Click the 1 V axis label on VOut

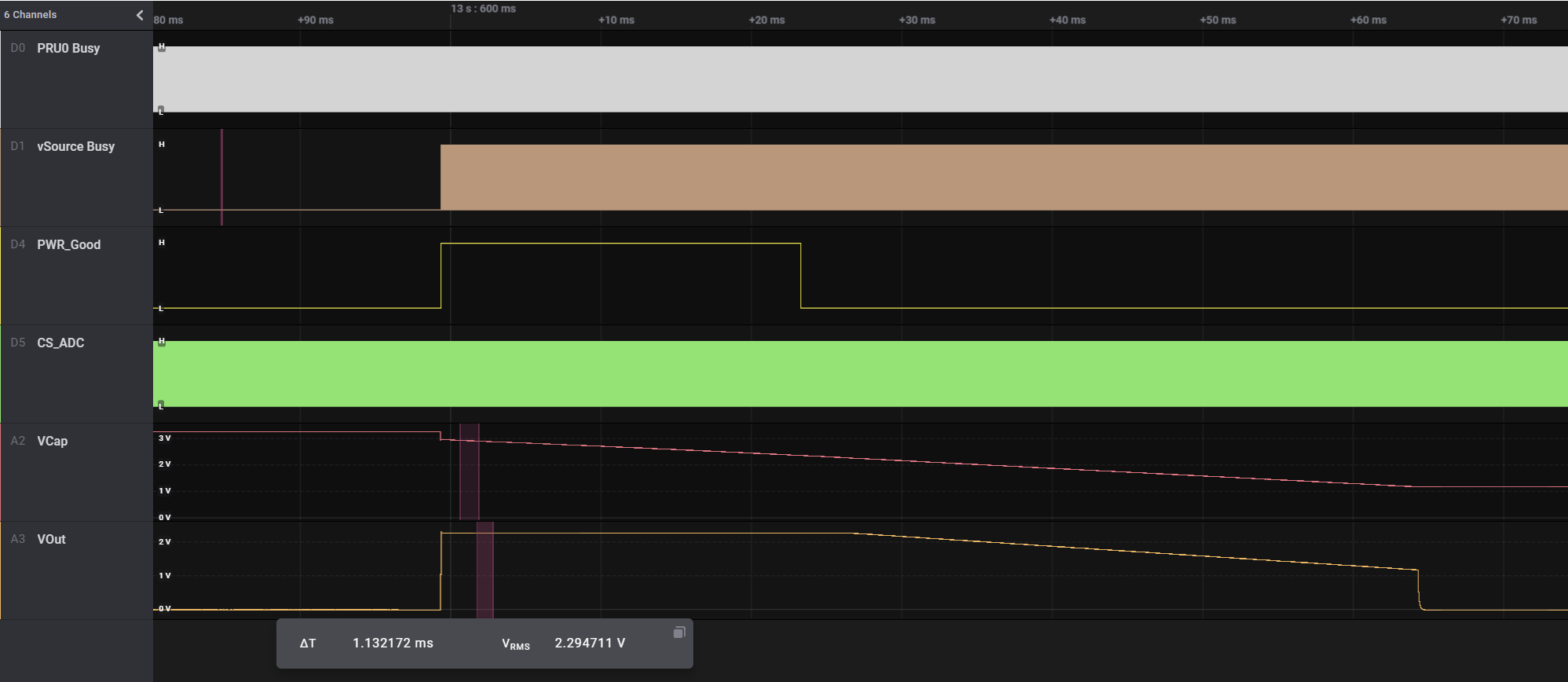165,576
